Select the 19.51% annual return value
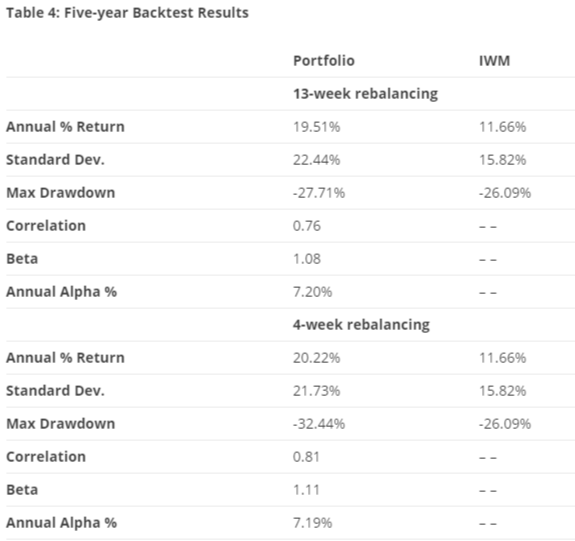 [316, 127]
